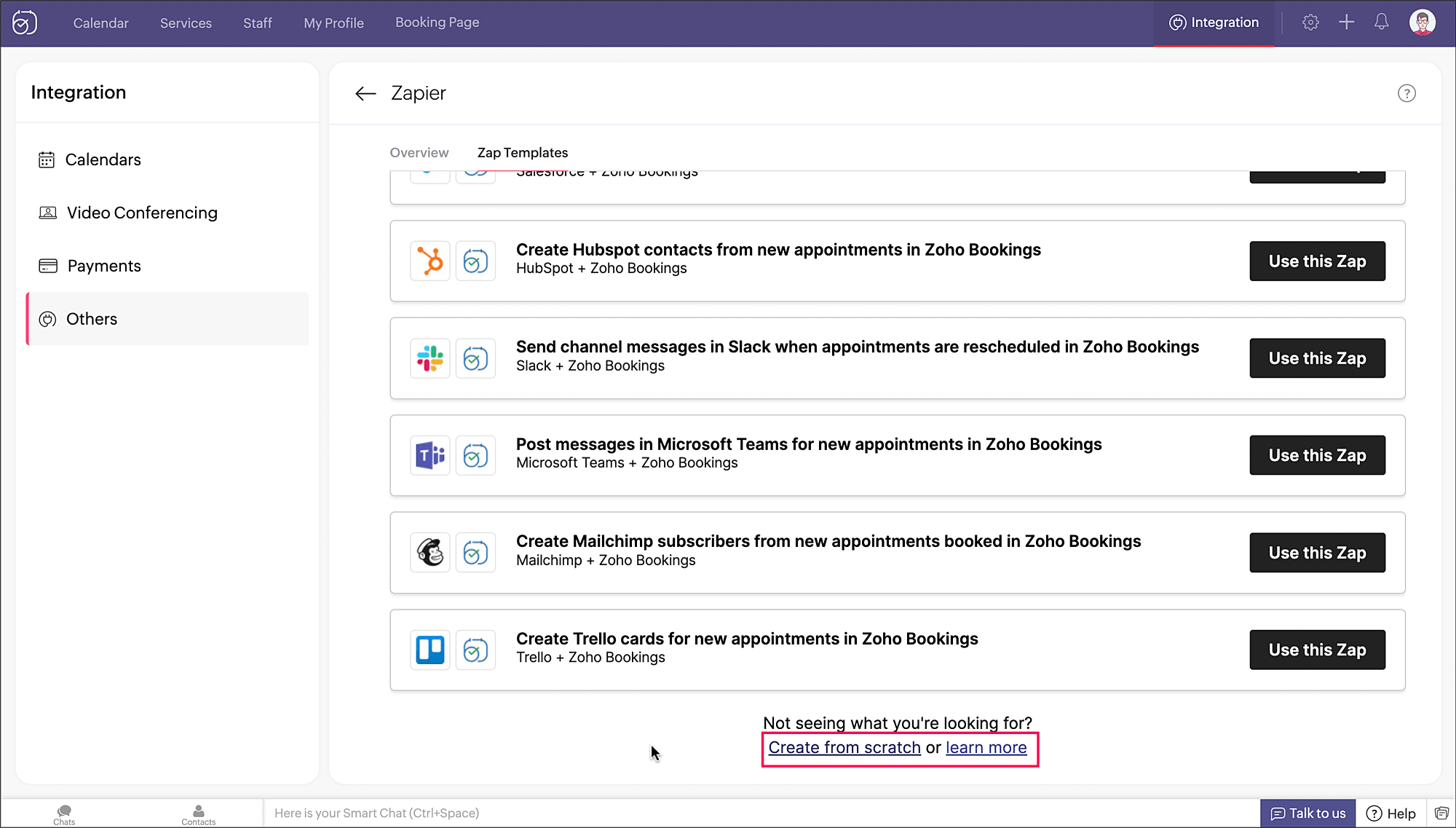Click the Microsoft Teams logo icon
Image resolution: width=1456 pixels, height=828 pixels.
tap(430, 456)
